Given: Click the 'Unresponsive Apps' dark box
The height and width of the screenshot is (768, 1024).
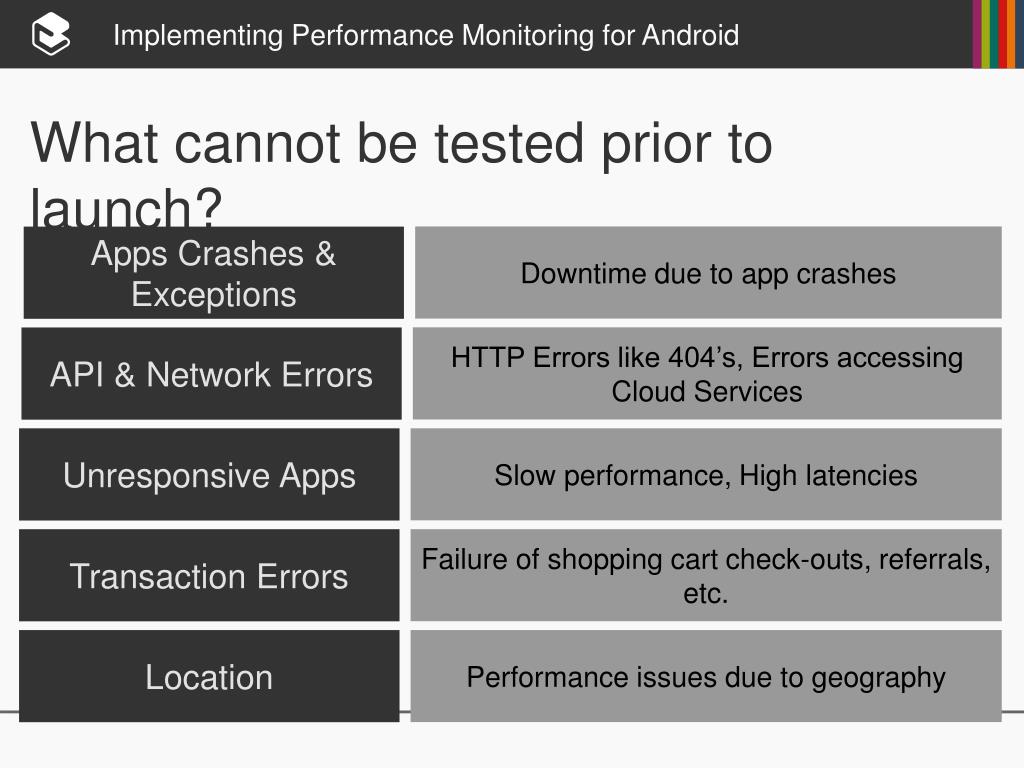Looking at the screenshot, I should click(209, 475).
